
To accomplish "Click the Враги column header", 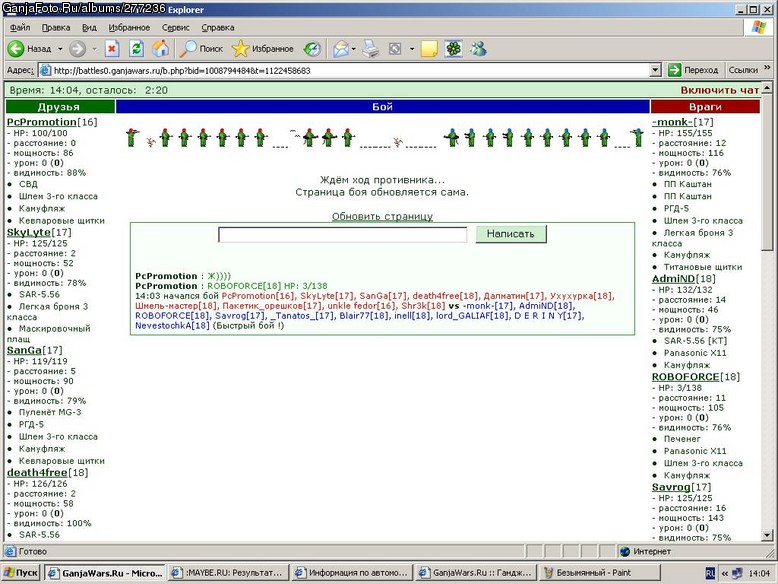I will pyautogui.click(x=705, y=107).
